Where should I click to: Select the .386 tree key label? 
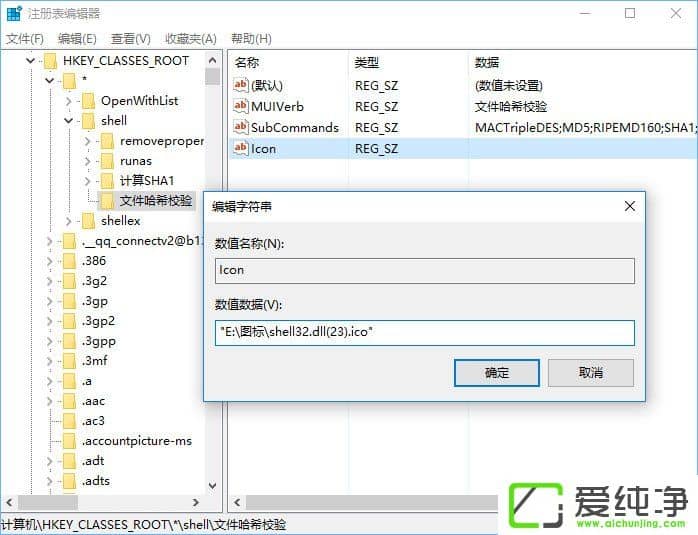coord(94,261)
